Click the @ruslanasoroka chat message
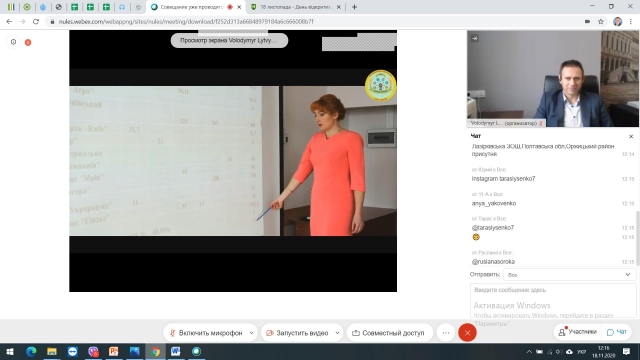The width and height of the screenshot is (640, 360). coord(493,262)
